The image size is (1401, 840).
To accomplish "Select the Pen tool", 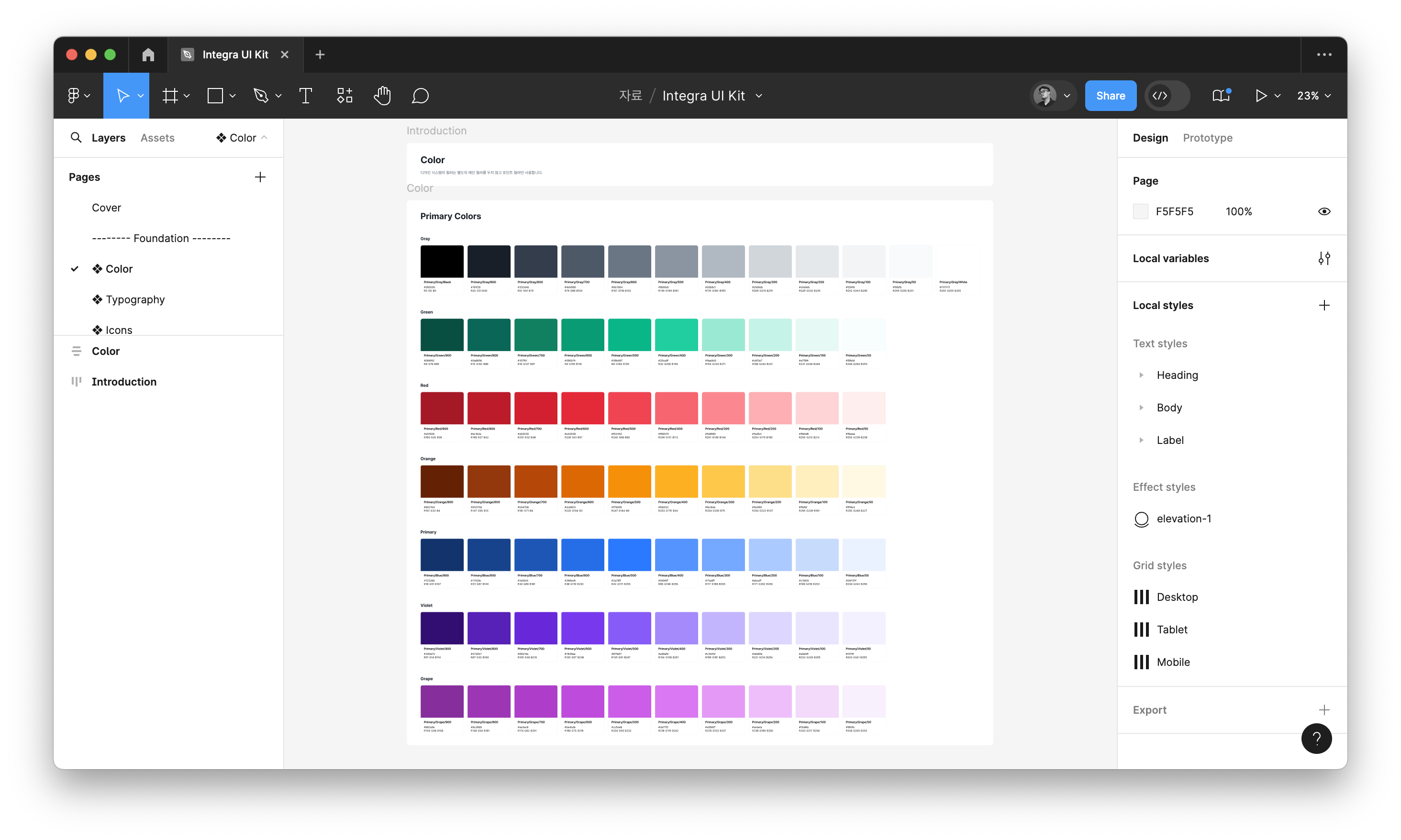I will pyautogui.click(x=261, y=96).
